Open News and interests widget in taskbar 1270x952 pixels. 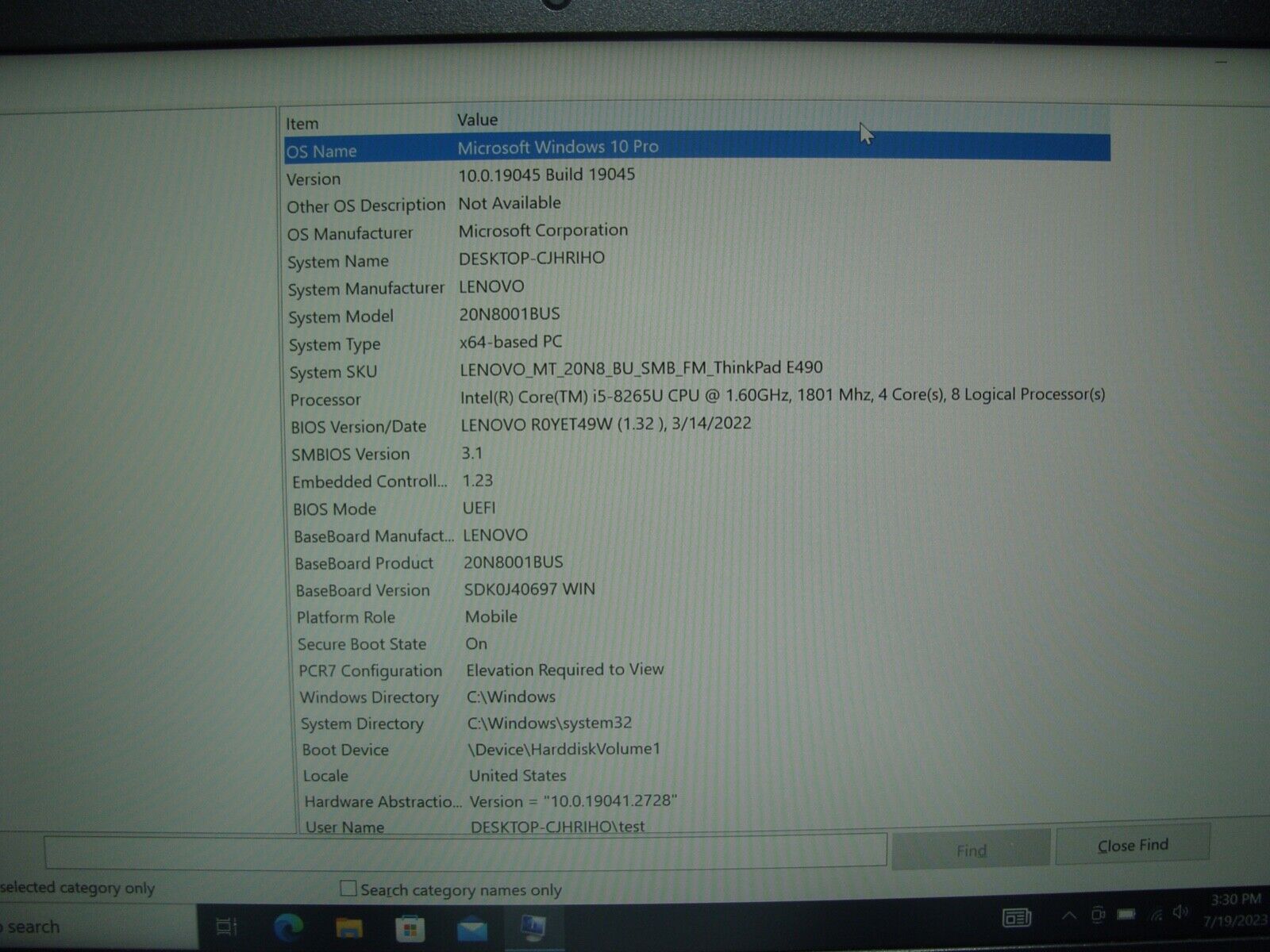pos(1017,918)
